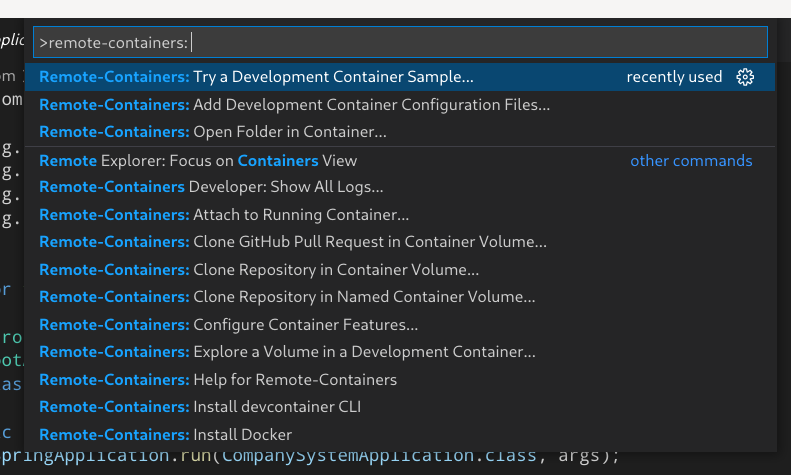The height and width of the screenshot is (475, 791).
Task: Run Install devcontainer CLI command
Action: (400, 407)
